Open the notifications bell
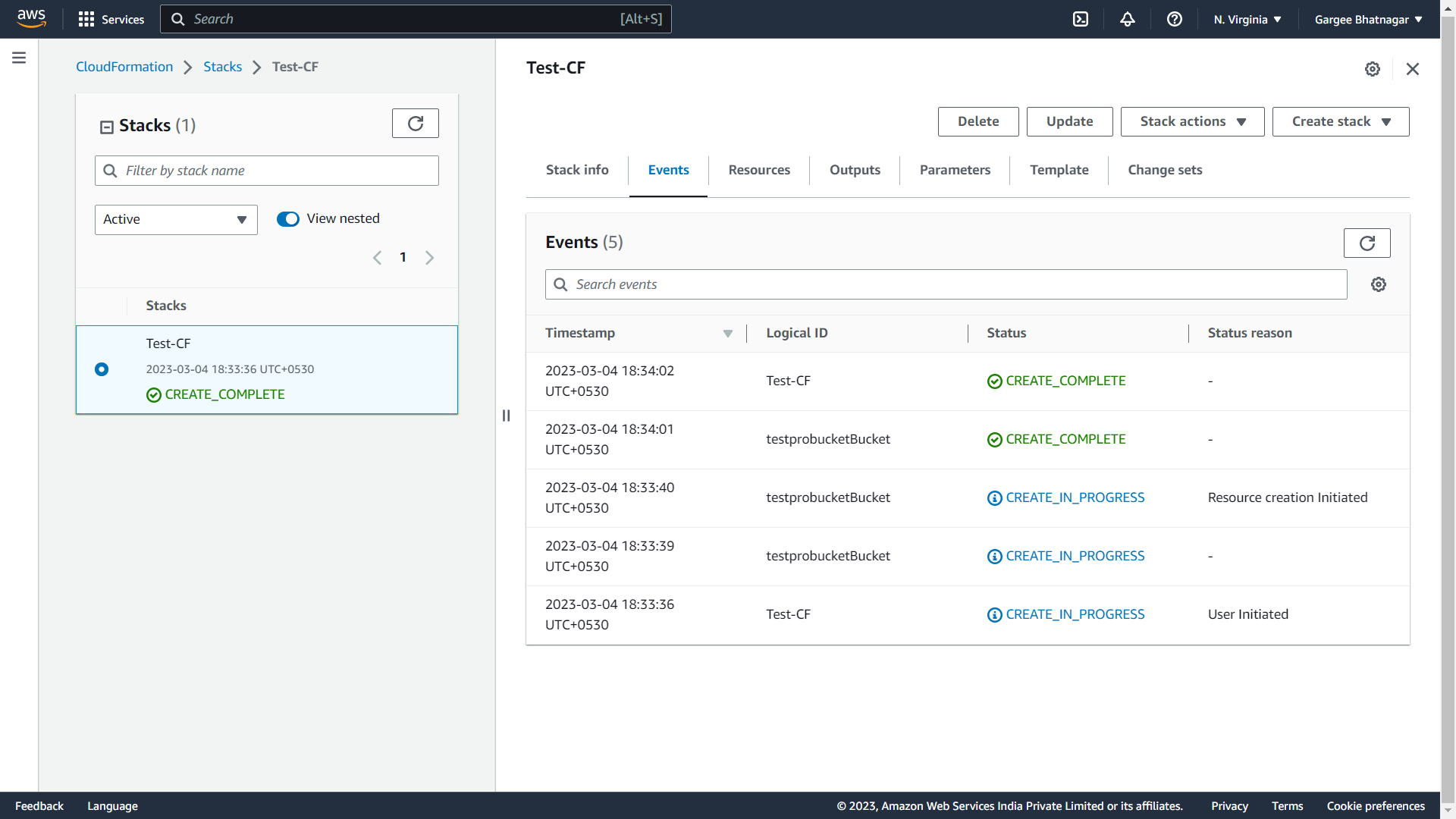Screen dimensions: 1456x819 tap(1128, 19)
